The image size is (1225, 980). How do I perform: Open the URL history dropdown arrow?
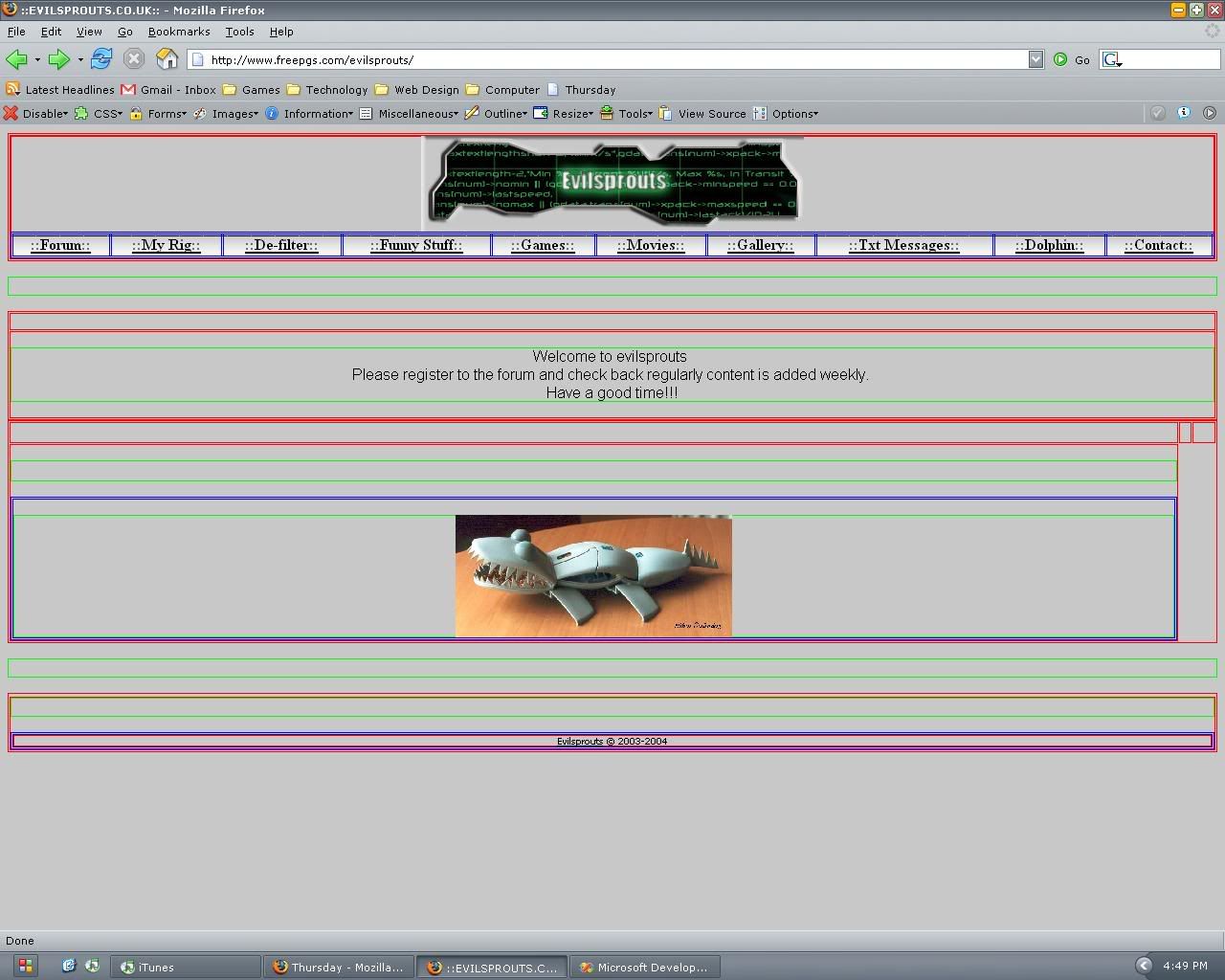pos(1036,59)
